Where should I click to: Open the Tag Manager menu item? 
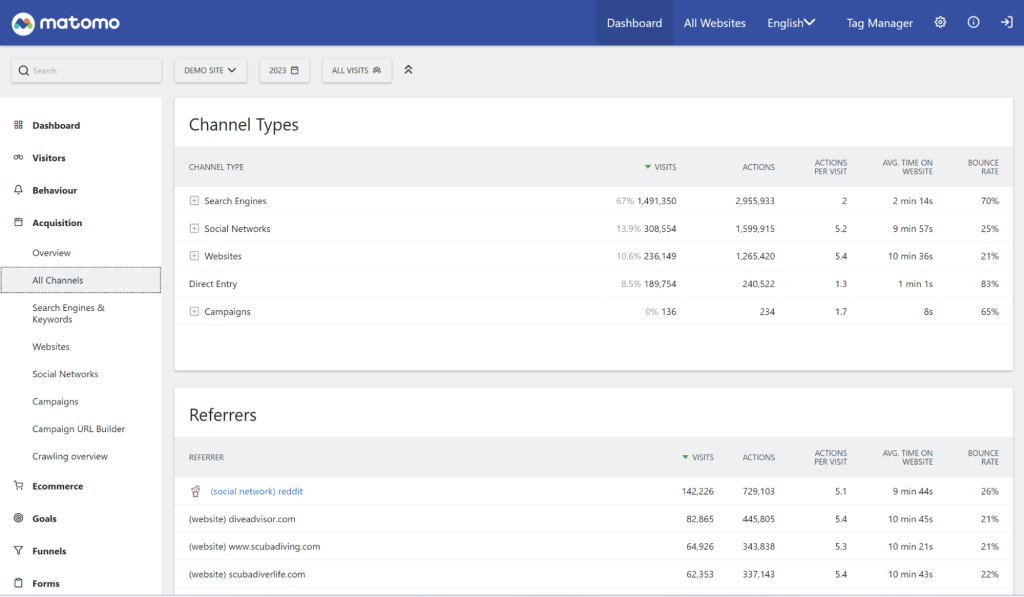click(x=879, y=22)
